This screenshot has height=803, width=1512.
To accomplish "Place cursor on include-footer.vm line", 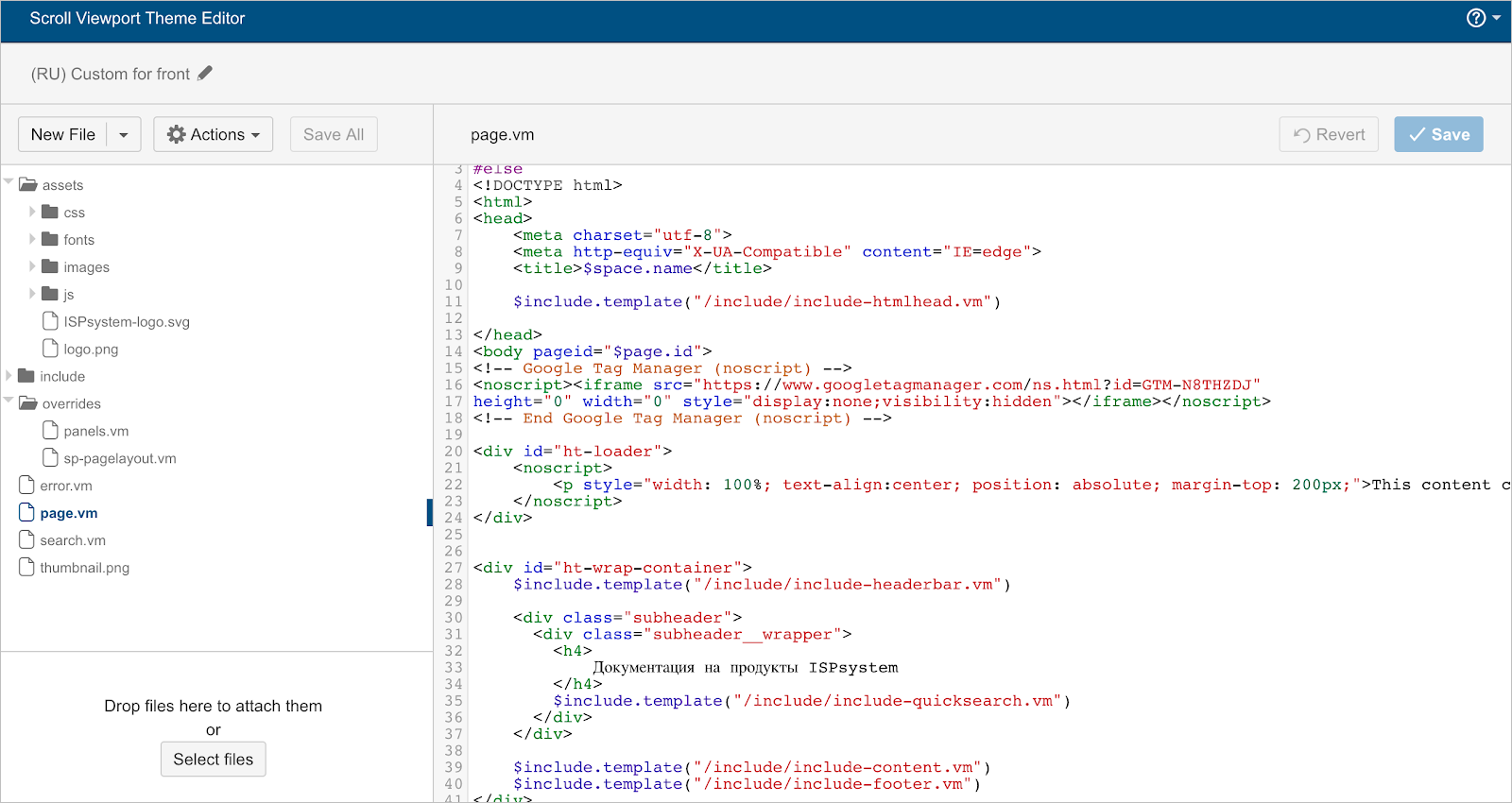I will [x=747, y=784].
